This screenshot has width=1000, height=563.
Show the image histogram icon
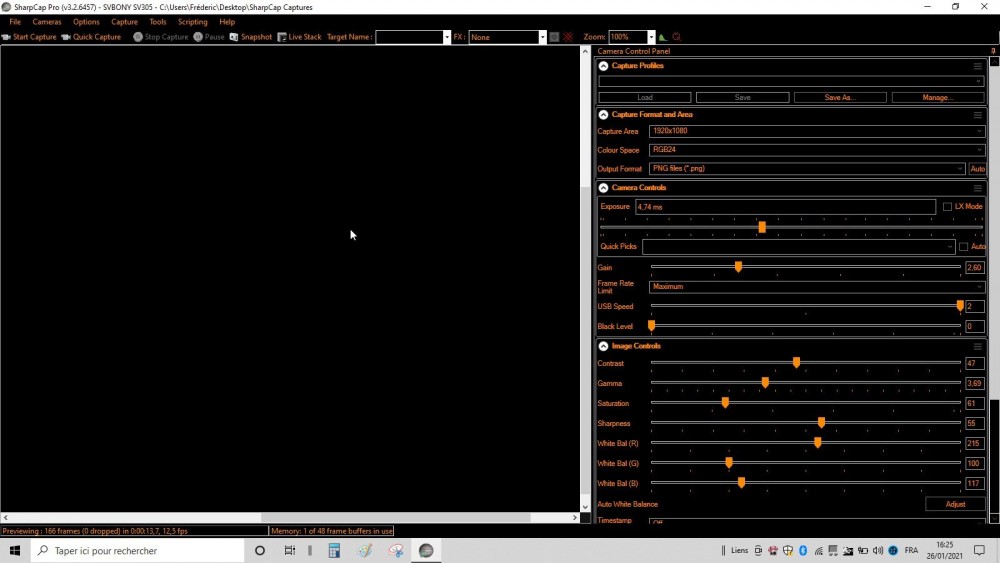(x=663, y=37)
